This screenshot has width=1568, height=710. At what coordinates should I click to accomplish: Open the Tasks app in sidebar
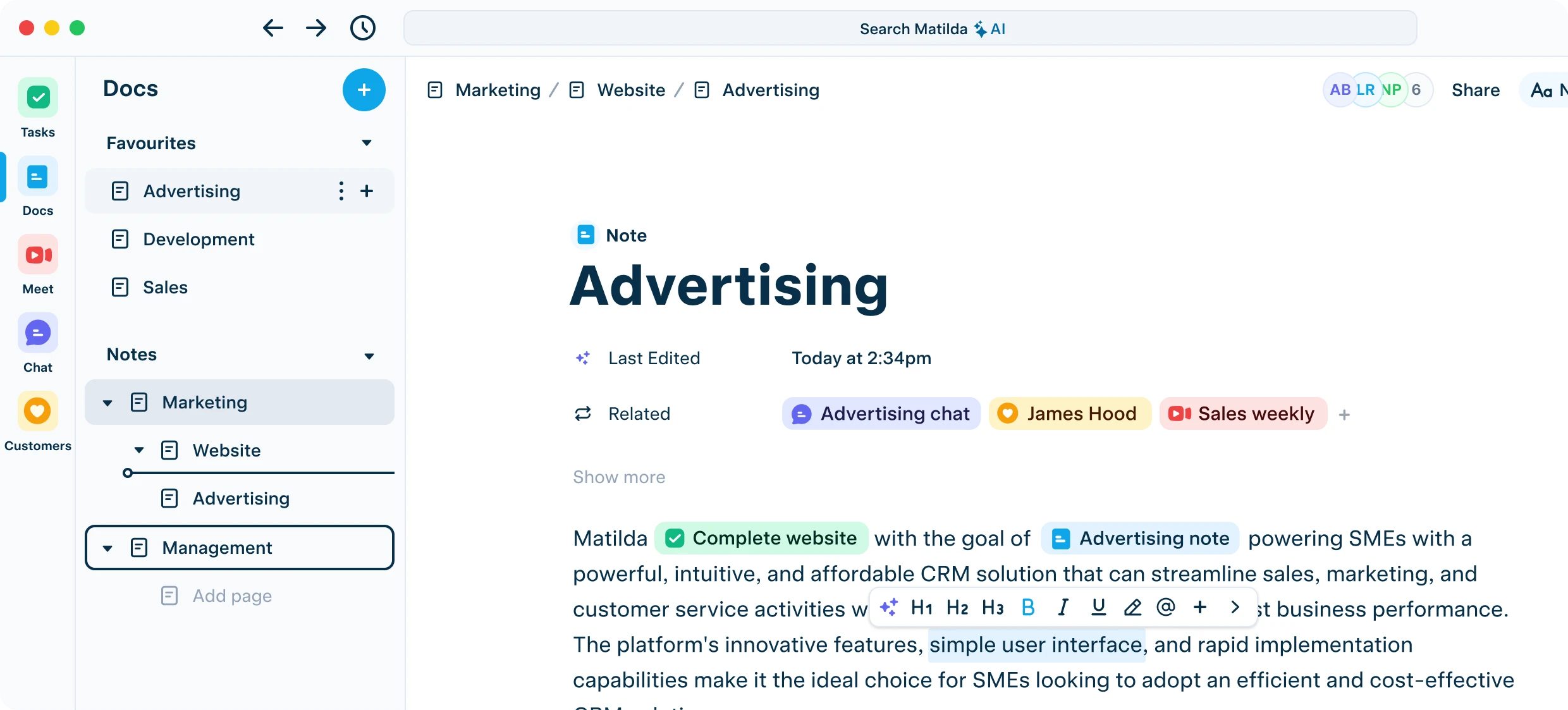tap(38, 98)
